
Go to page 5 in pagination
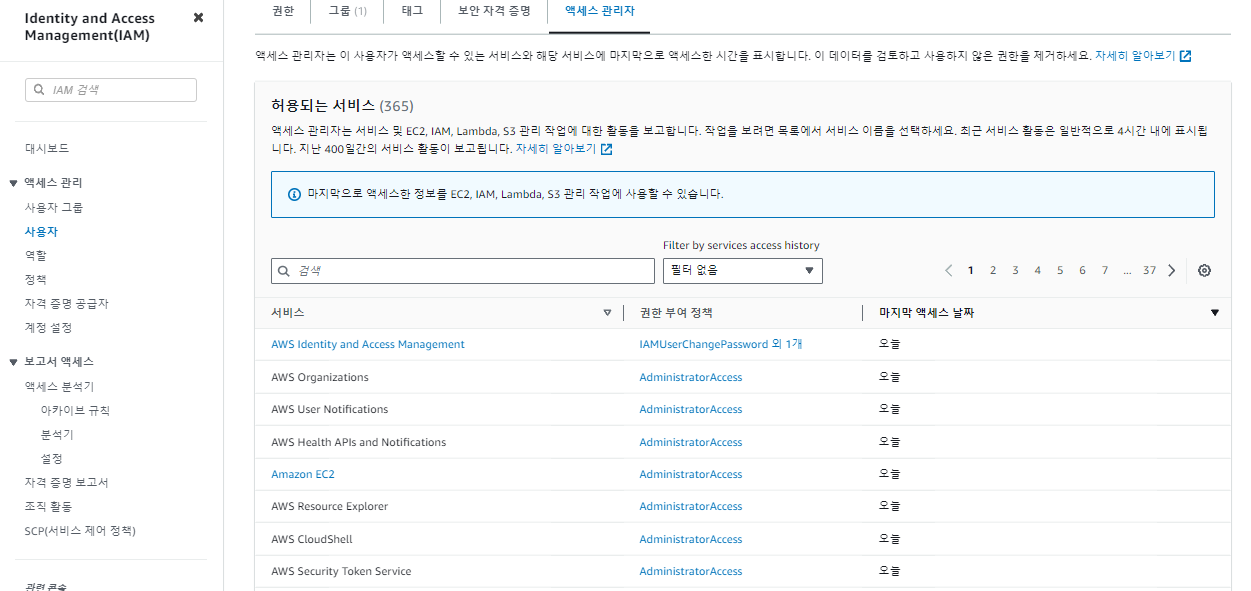(1060, 271)
